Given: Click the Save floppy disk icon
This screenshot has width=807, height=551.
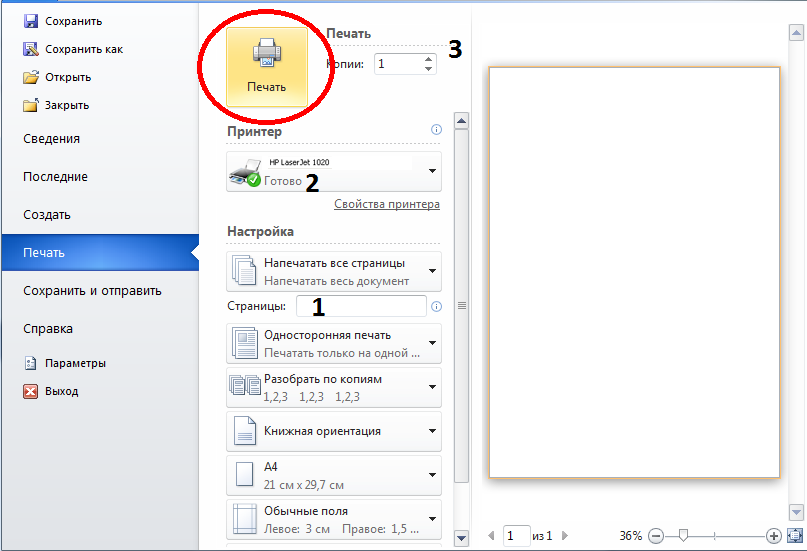Looking at the screenshot, I should click(x=31, y=21).
